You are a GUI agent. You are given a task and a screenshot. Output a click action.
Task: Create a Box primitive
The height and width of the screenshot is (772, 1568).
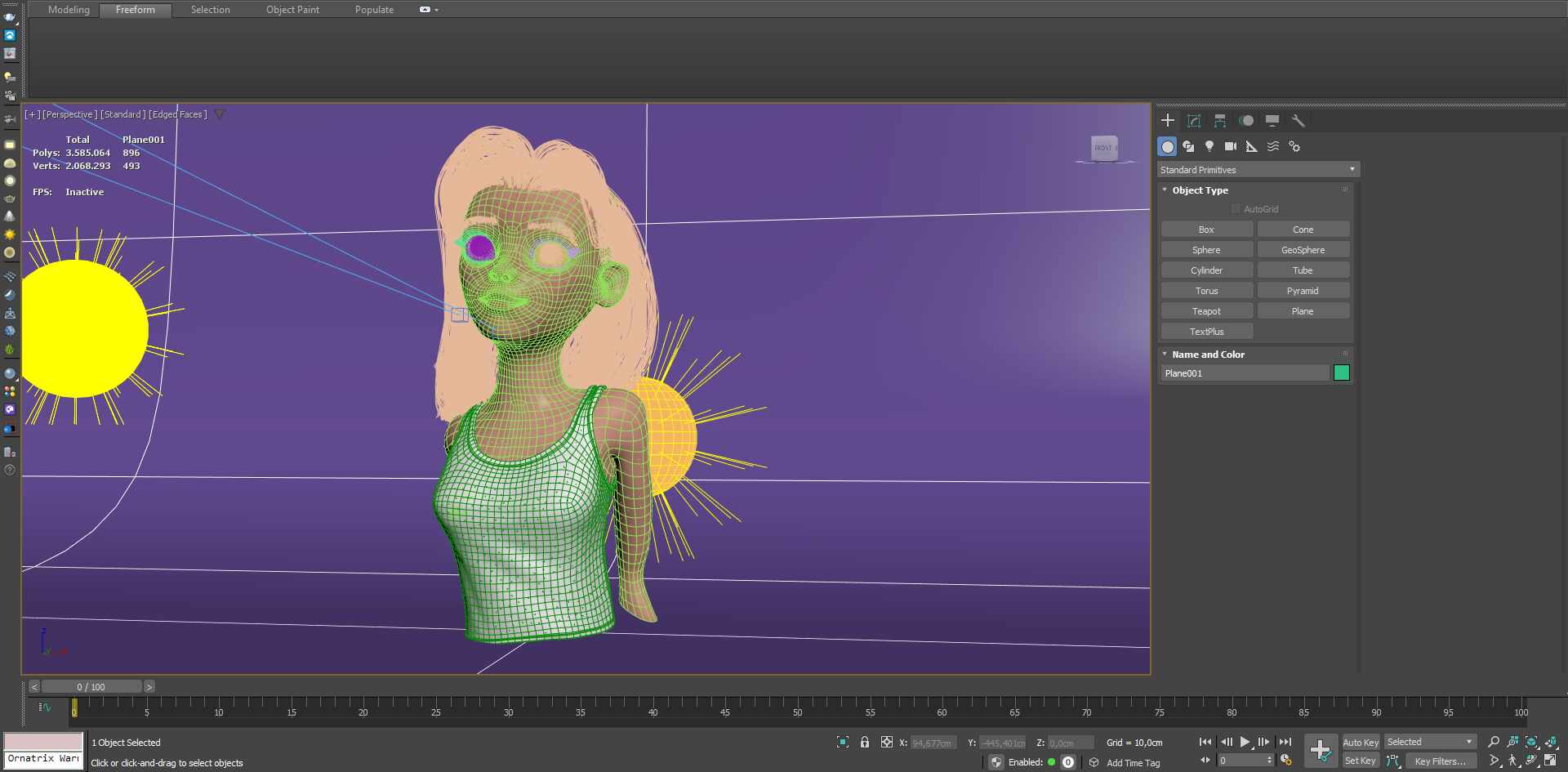[x=1206, y=230]
